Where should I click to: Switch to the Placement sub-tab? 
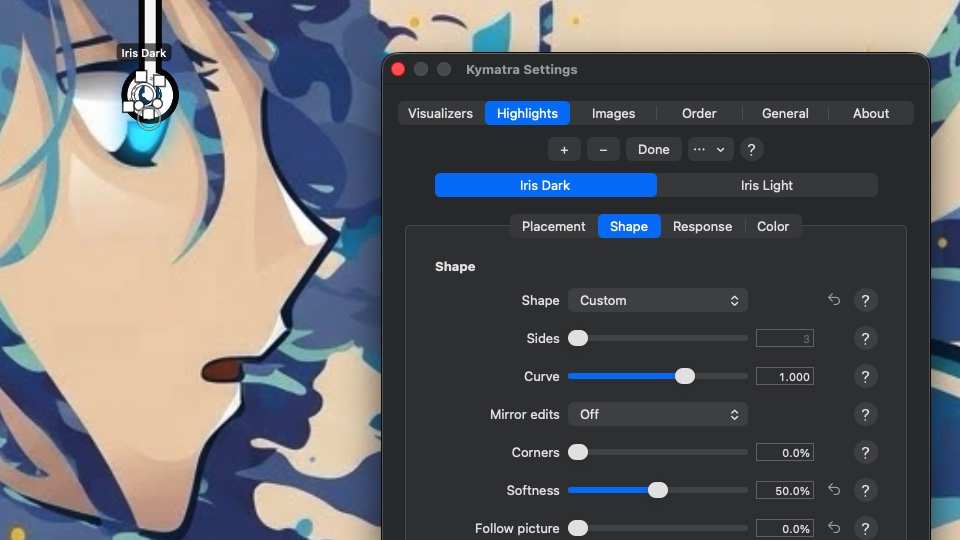point(553,227)
